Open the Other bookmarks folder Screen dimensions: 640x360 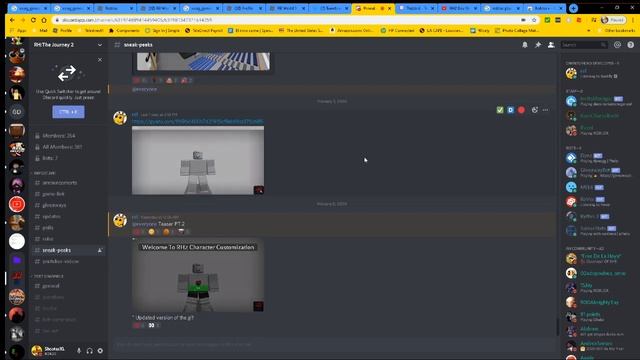[x=616, y=31]
